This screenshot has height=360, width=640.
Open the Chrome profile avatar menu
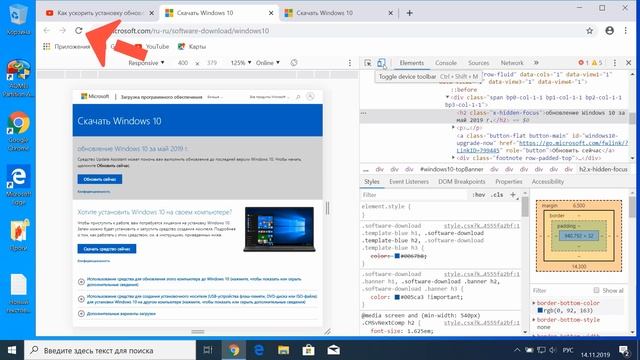(x=609, y=31)
